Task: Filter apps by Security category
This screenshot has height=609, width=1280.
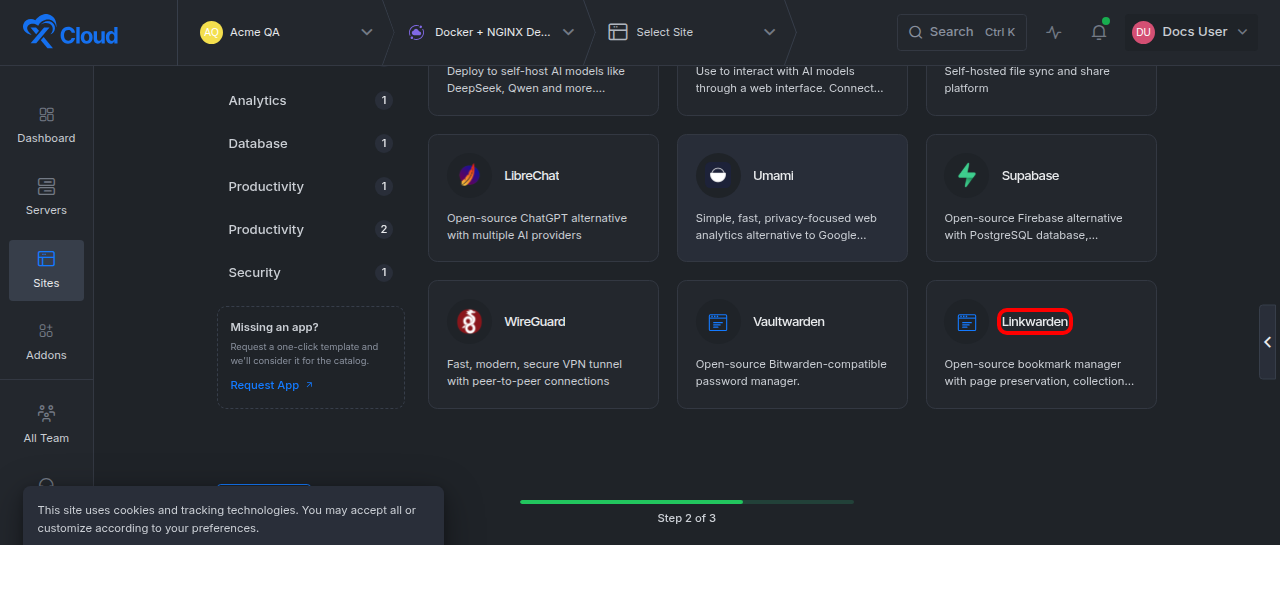Action: point(310,273)
